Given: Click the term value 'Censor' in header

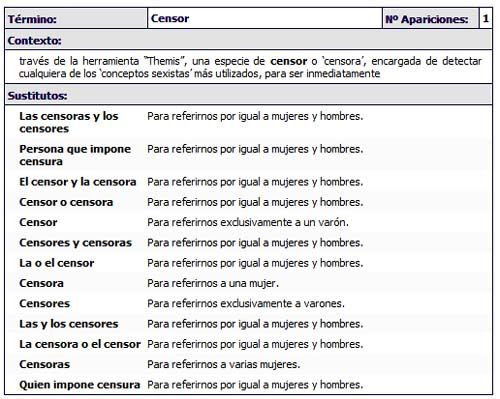Looking at the screenshot, I should (x=170, y=18).
